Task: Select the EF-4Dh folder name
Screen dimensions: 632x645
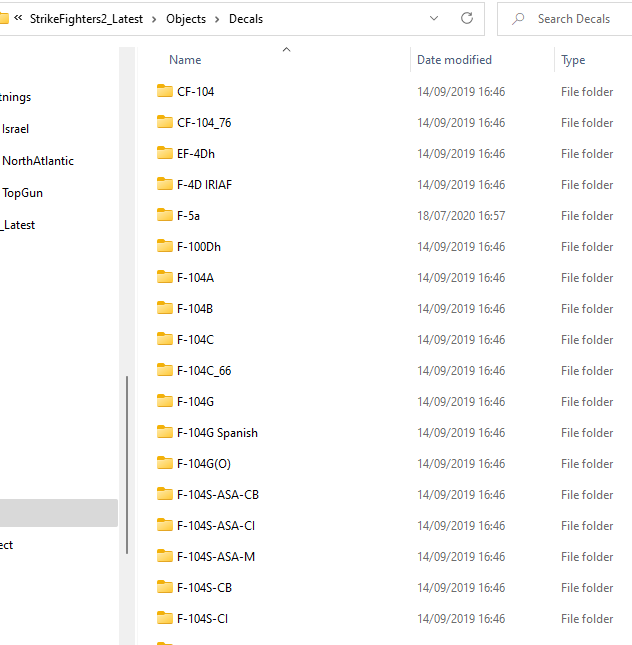Action: (196, 154)
